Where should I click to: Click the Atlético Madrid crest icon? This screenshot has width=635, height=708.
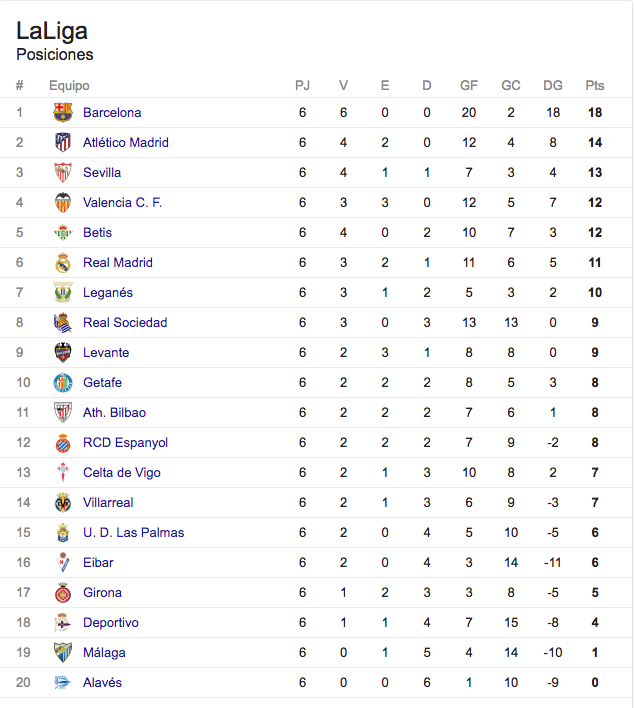(63, 142)
